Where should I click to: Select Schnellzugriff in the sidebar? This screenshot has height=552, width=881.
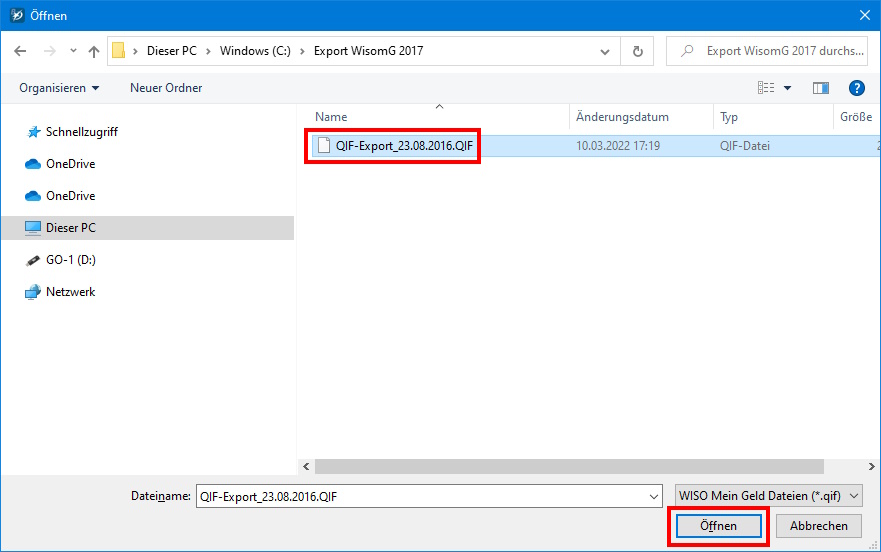click(x=82, y=132)
